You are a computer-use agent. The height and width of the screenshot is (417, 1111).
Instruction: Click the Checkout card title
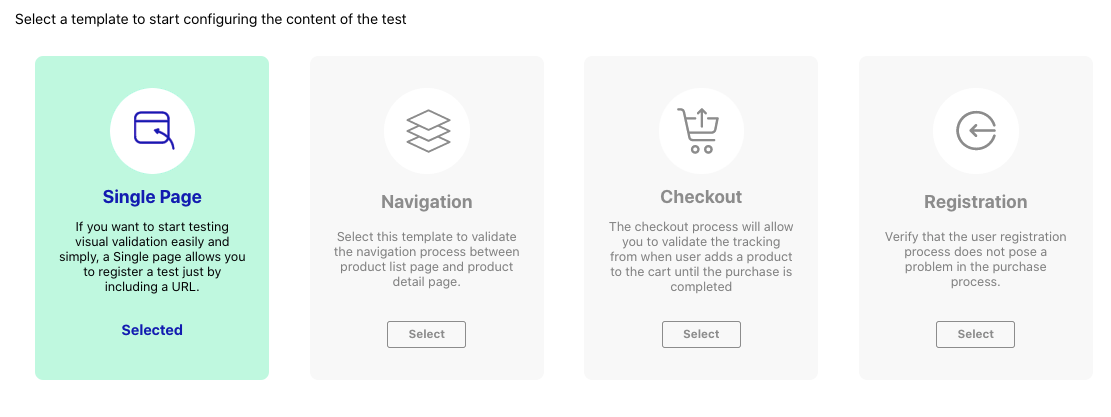[x=701, y=197]
